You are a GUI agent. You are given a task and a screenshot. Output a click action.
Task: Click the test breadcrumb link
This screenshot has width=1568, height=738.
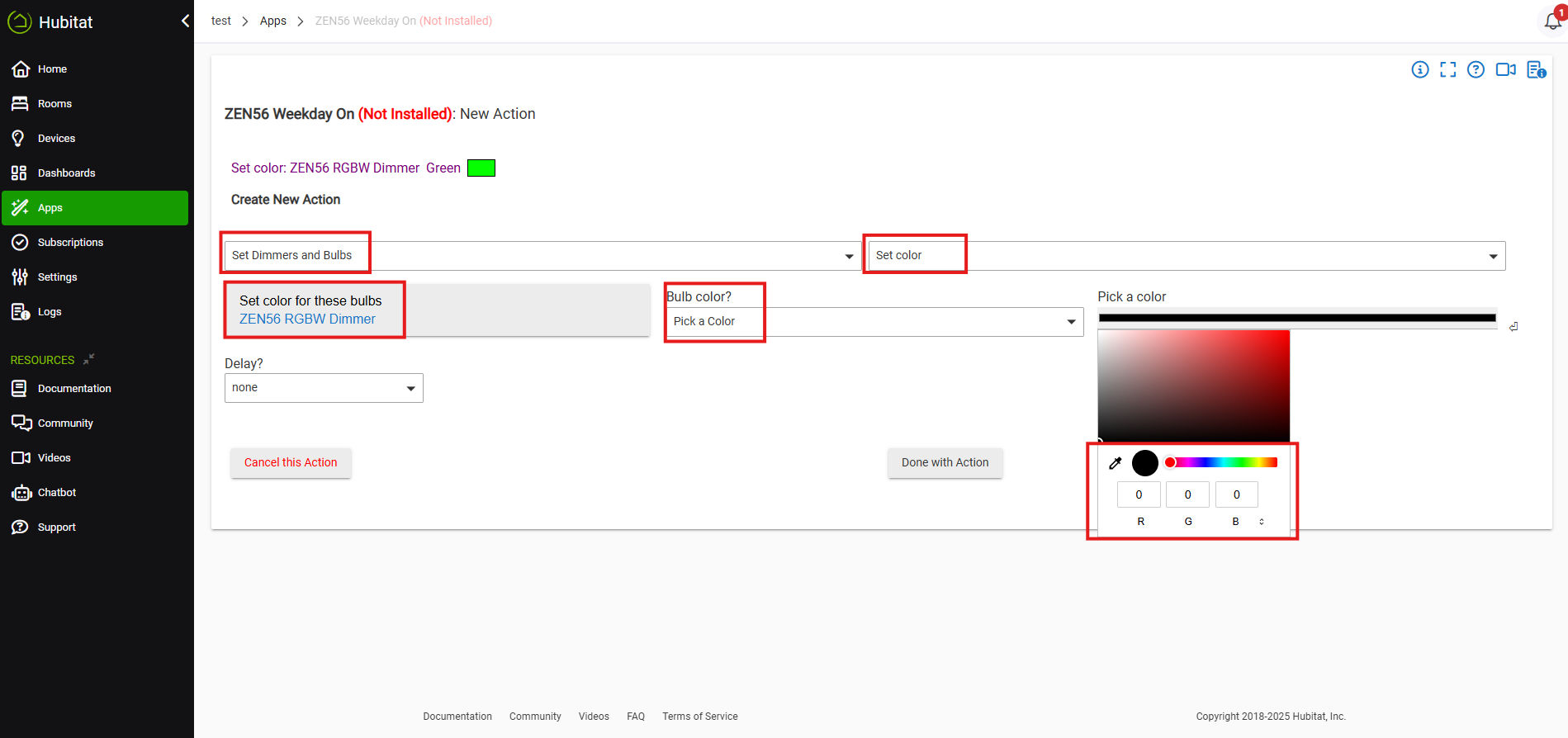tap(221, 21)
